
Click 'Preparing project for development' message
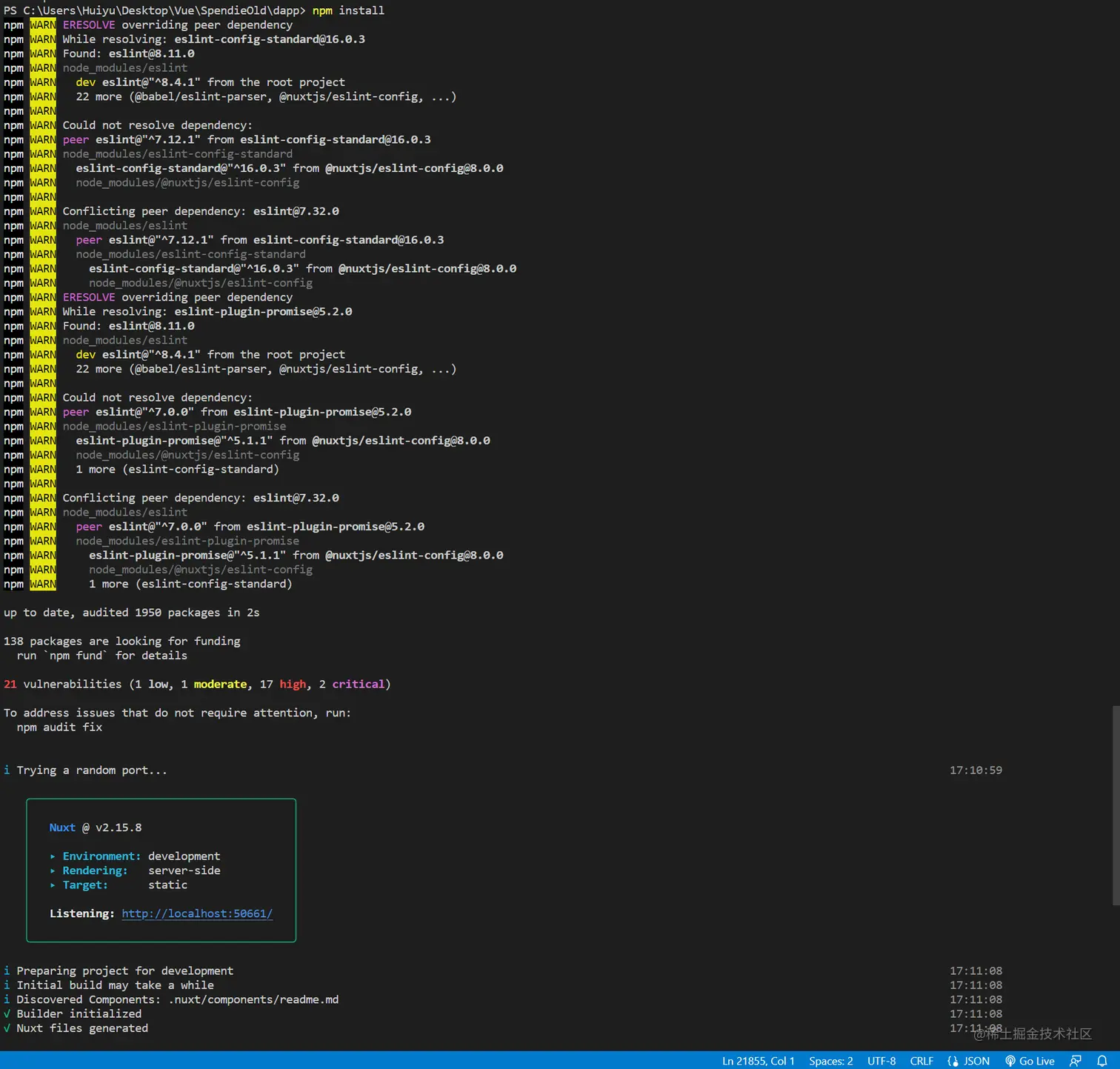coord(124,971)
